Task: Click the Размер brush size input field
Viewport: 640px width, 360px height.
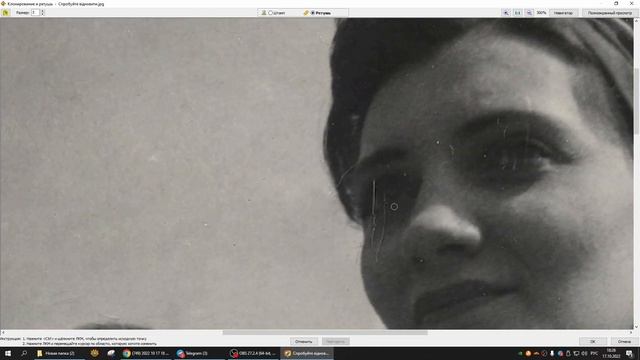Action: click(x=35, y=13)
